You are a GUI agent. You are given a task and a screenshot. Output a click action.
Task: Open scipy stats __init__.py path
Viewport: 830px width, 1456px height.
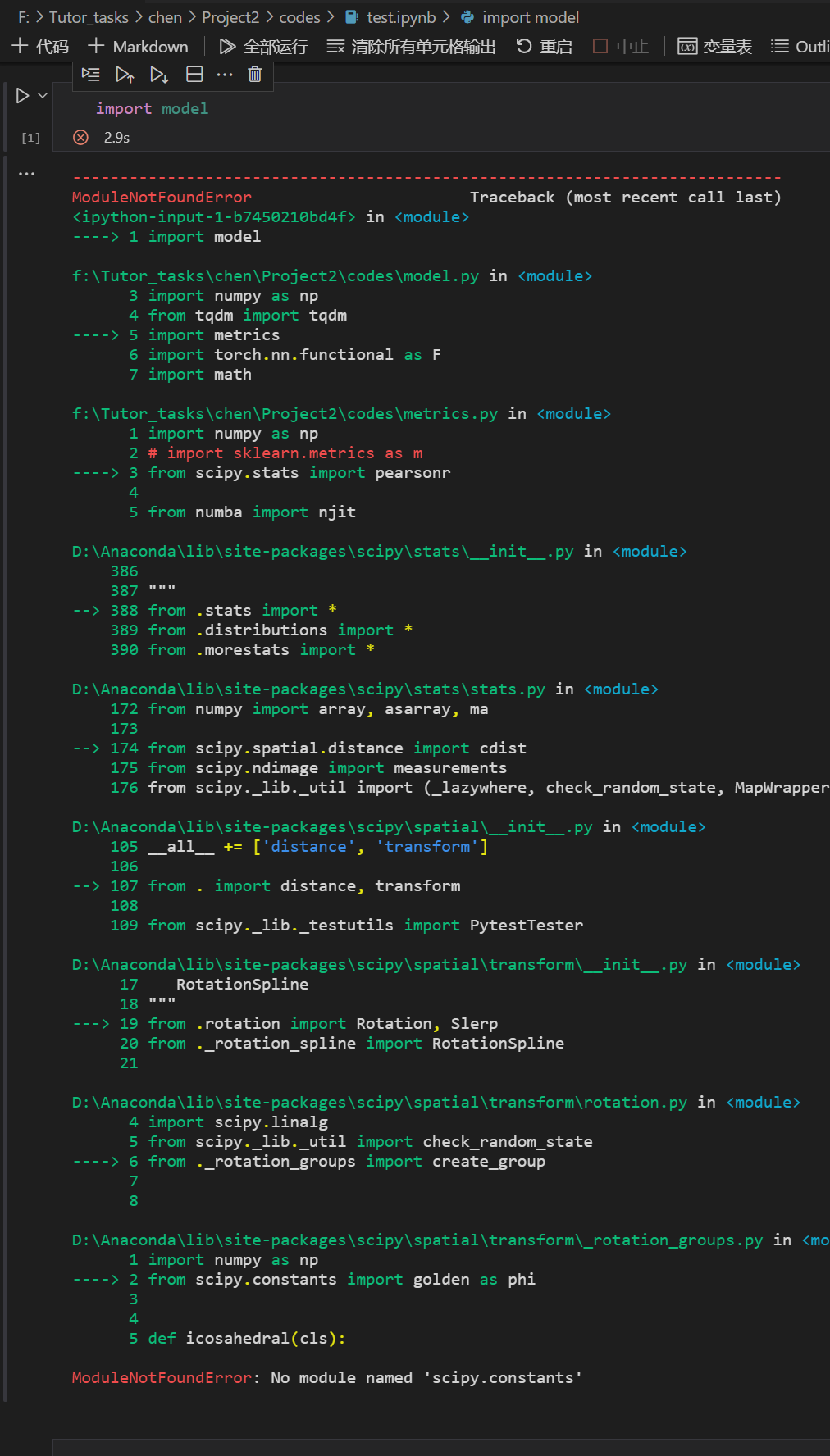[x=322, y=552]
